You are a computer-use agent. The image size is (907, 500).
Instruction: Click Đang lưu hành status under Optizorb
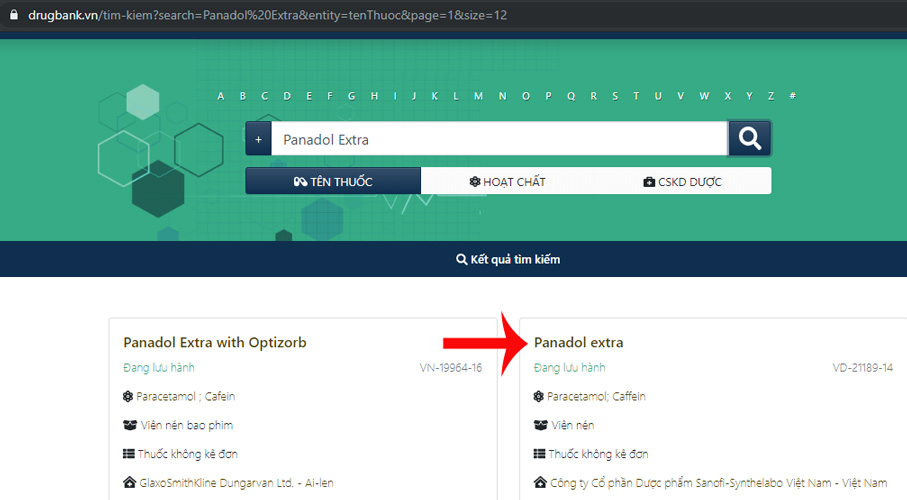point(159,367)
